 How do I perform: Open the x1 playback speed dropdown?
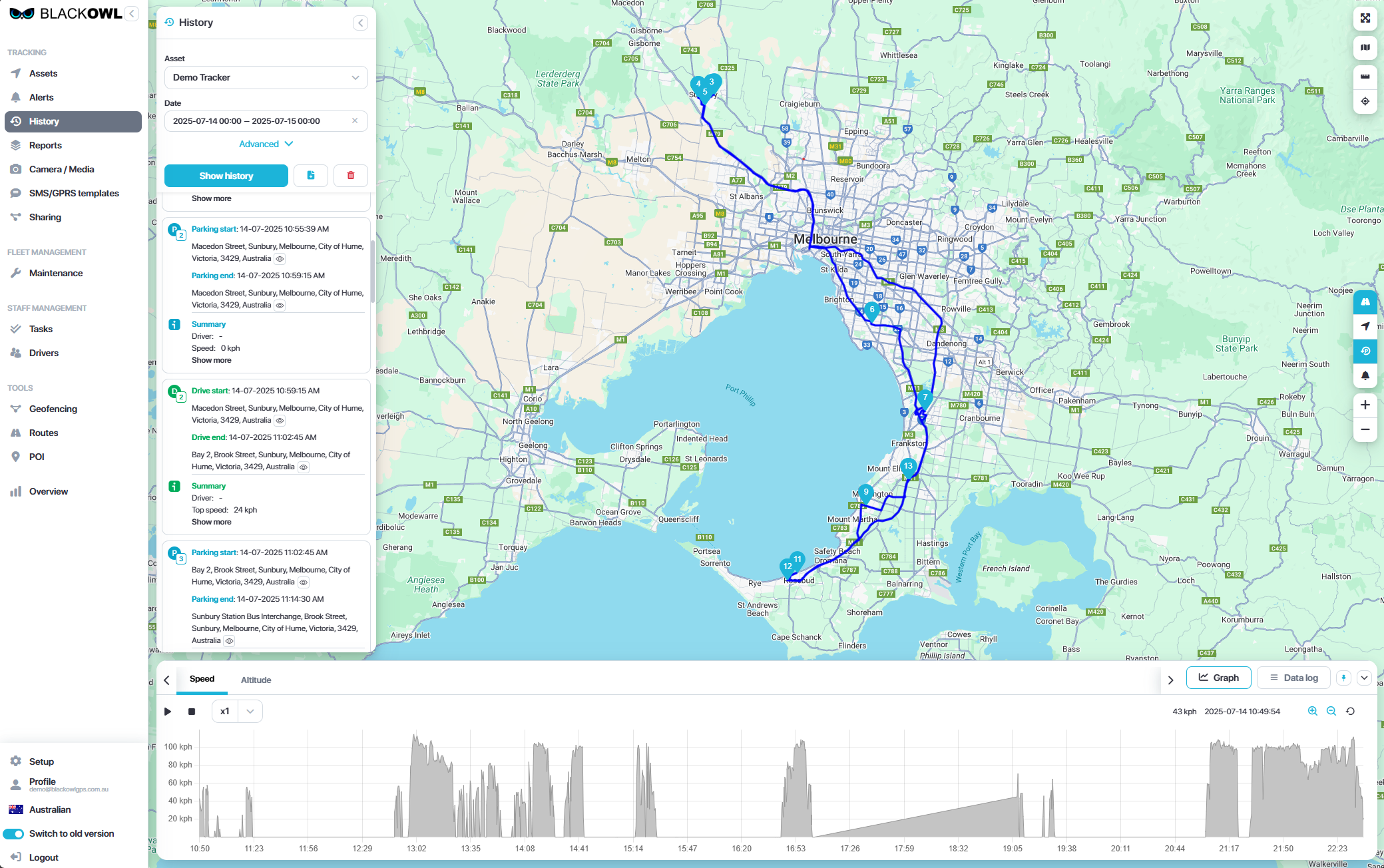[x=250, y=711]
